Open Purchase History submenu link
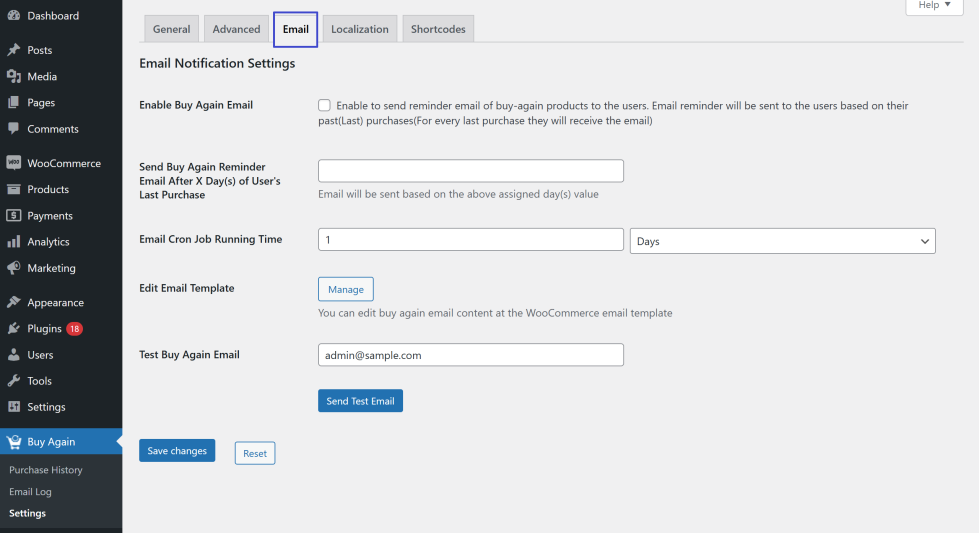 click(46, 470)
